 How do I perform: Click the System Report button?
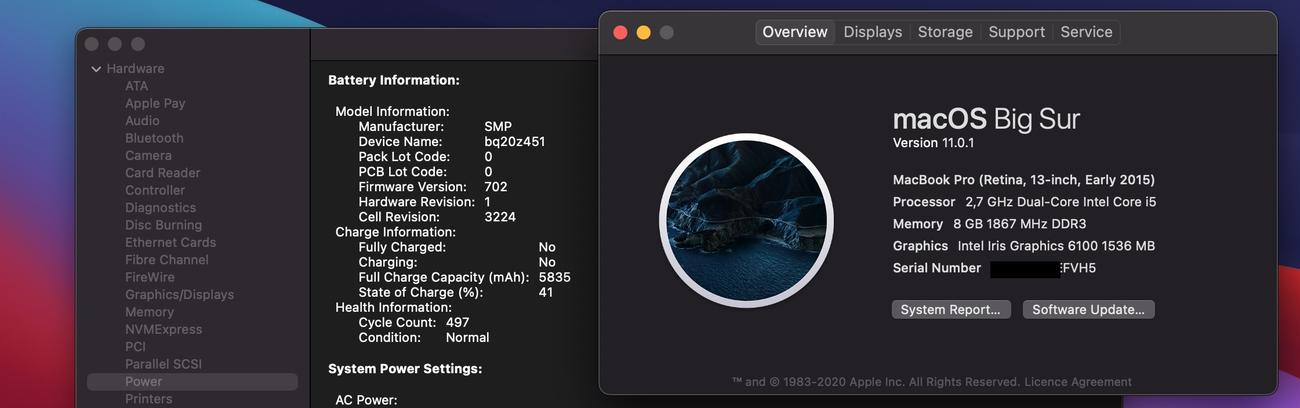tap(950, 310)
